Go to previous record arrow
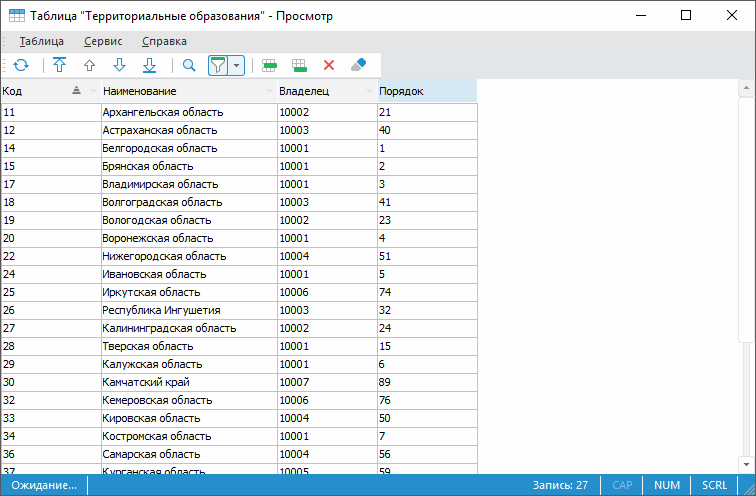 [x=89, y=65]
